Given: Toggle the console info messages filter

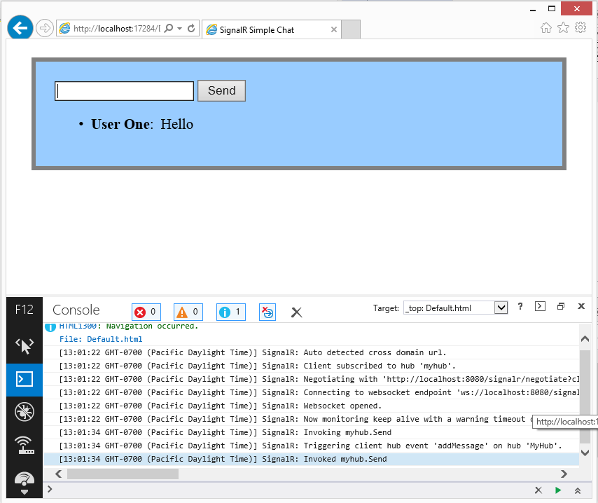Looking at the screenshot, I should (x=231, y=312).
